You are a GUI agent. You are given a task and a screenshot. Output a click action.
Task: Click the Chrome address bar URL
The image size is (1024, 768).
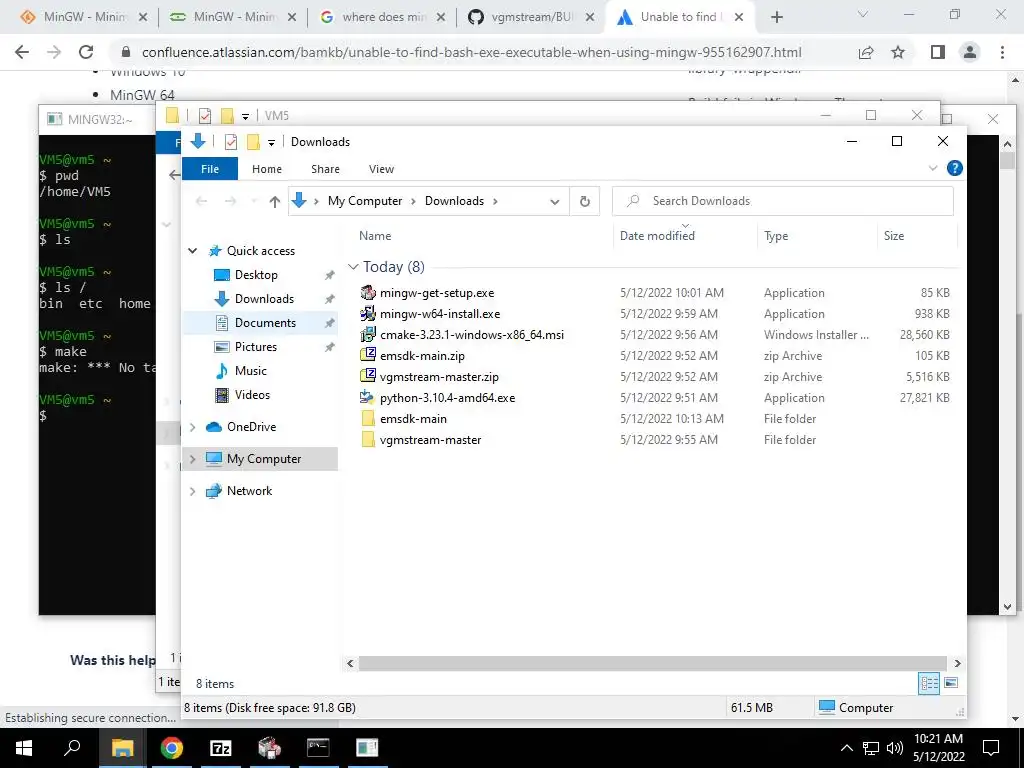click(471, 52)
